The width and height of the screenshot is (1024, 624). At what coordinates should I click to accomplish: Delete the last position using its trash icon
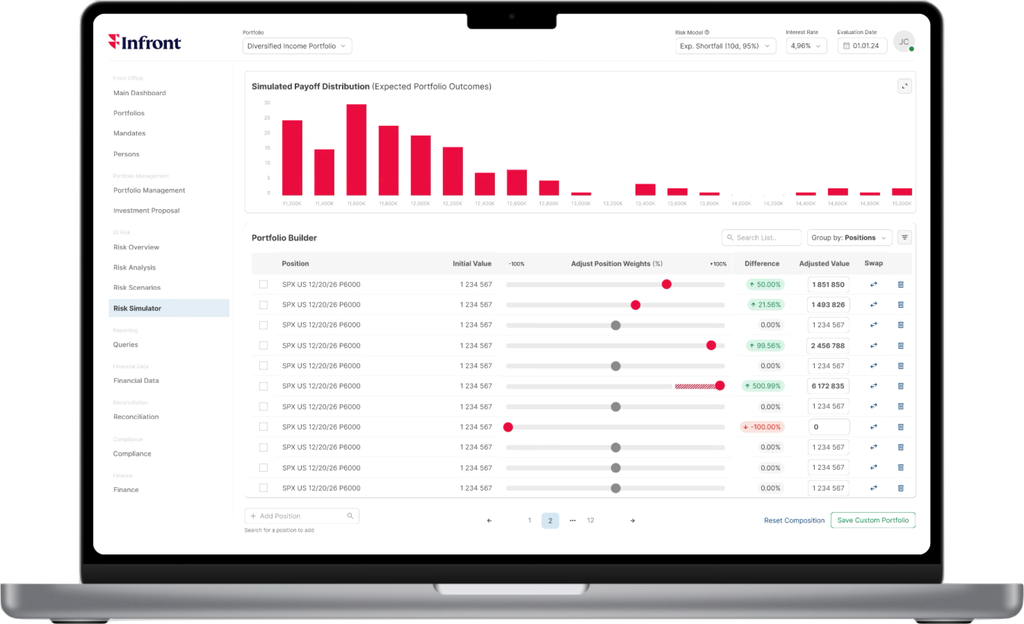click(899, 489)
